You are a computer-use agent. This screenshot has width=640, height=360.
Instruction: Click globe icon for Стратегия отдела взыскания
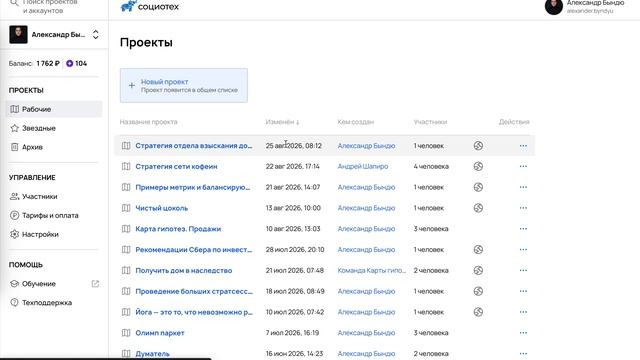(x=478, y=146)
